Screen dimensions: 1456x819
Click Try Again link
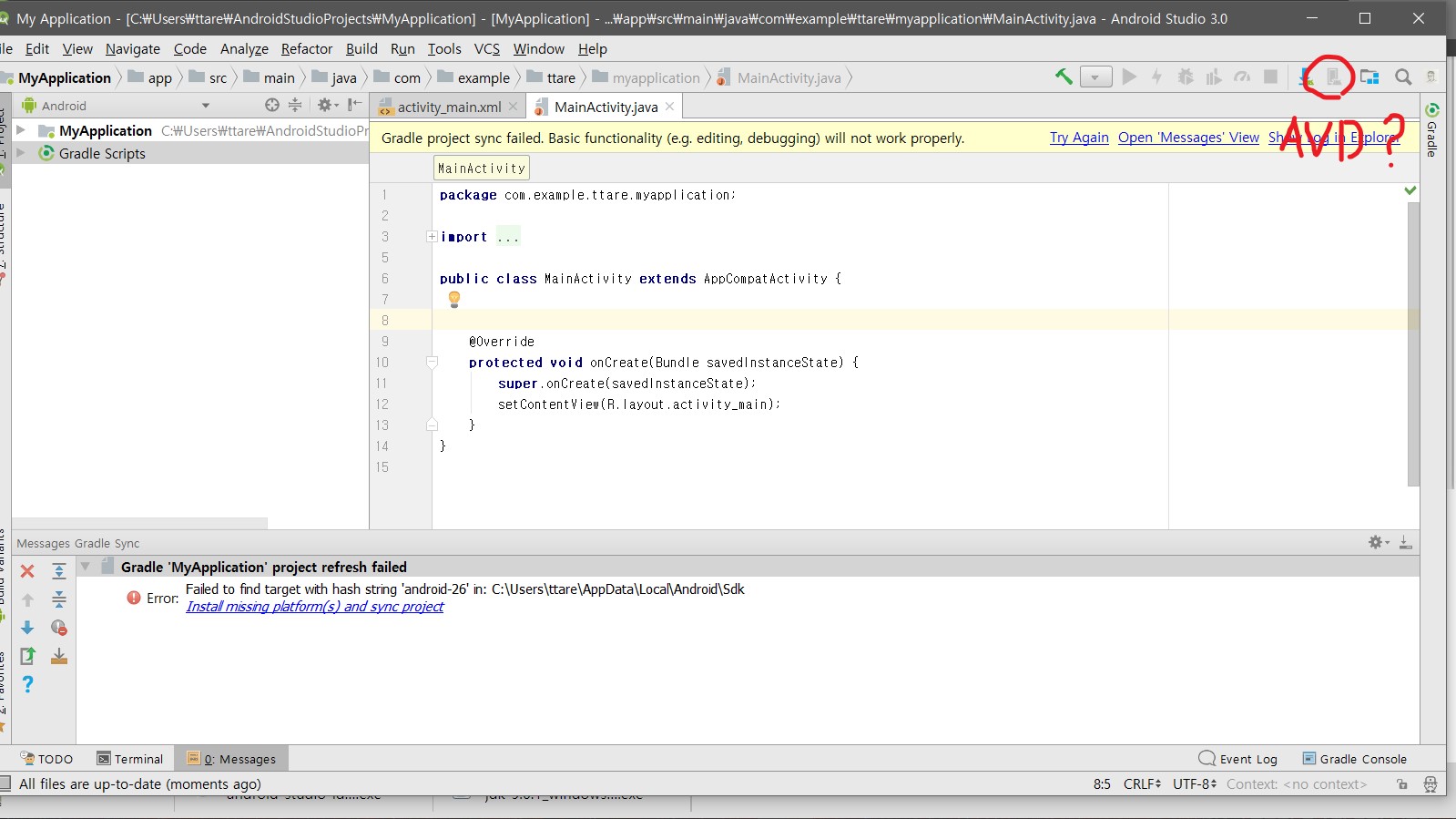tap(1079, 138)
